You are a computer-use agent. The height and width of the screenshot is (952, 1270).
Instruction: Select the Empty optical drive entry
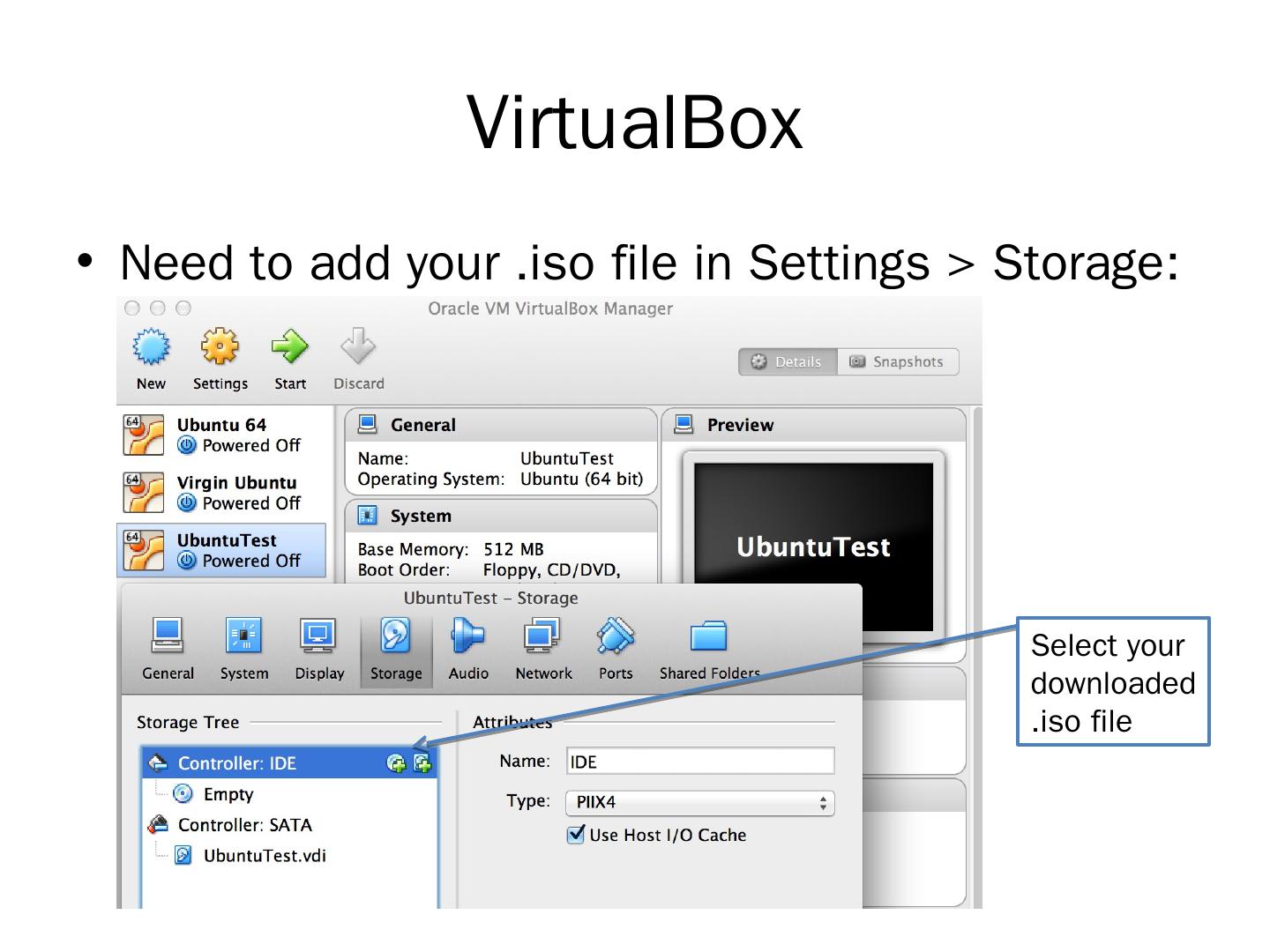point(289,794)
